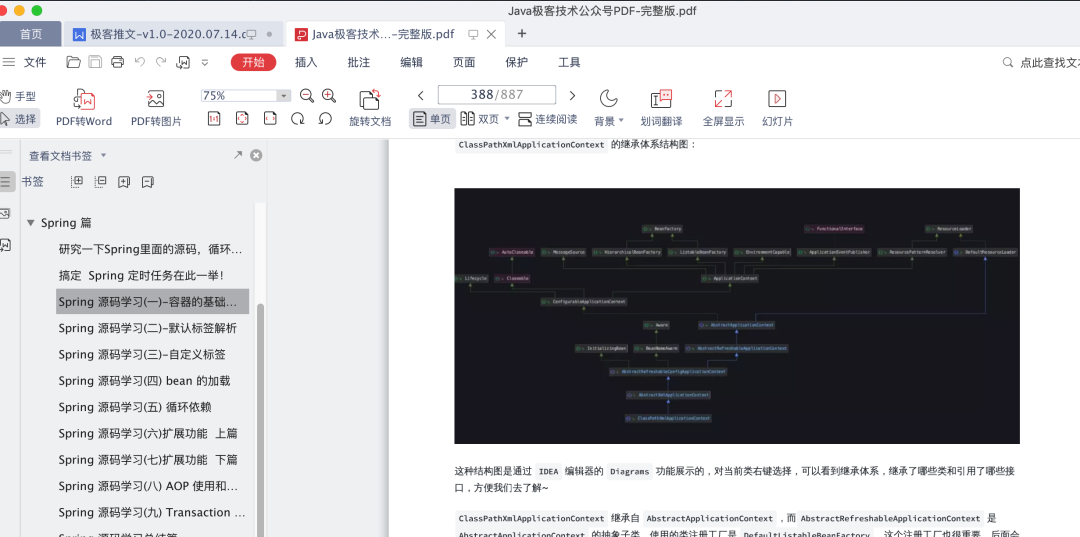Viewport: 1080px width, 537px height.
Task: Open the 文件 menu
Action: coord(35,62)
